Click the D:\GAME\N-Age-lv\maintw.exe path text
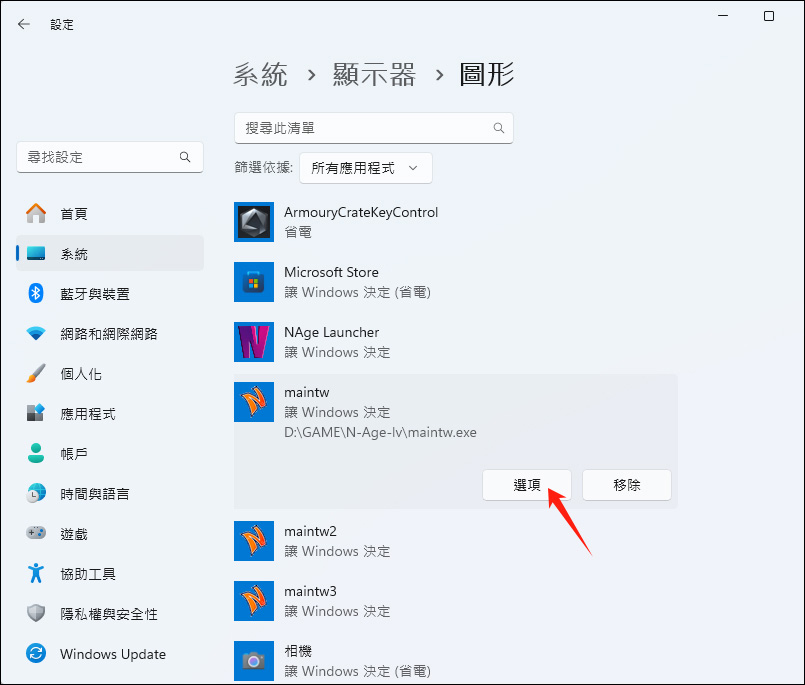Viewport: 805px width, 685px height. click(380, 432)
